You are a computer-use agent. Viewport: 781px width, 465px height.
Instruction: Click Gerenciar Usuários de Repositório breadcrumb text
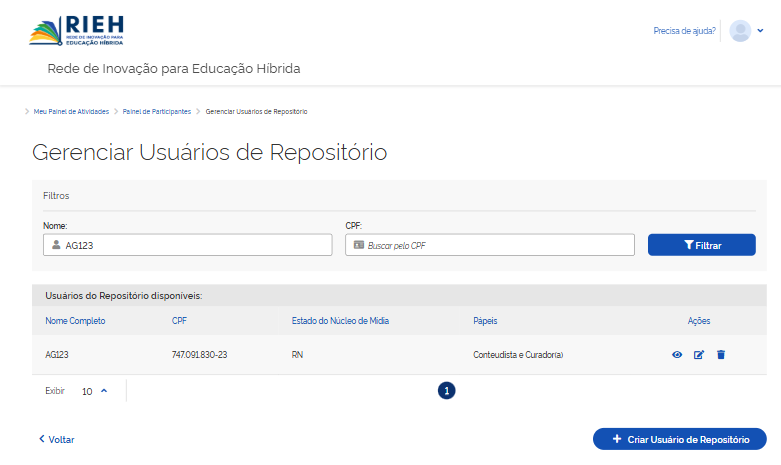coord(257,112)
